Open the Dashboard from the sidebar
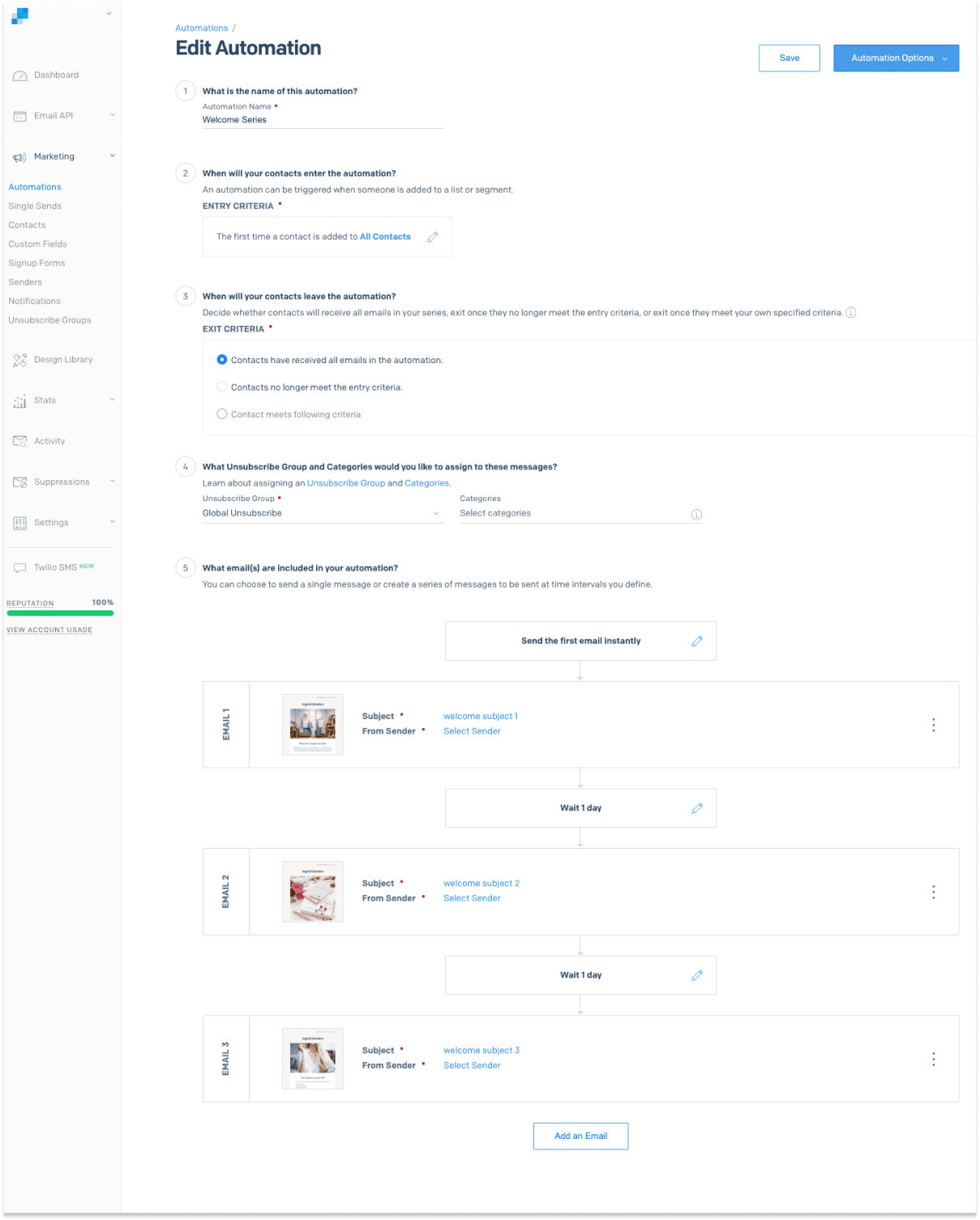The image size is (980, 1220). (56, 75)
